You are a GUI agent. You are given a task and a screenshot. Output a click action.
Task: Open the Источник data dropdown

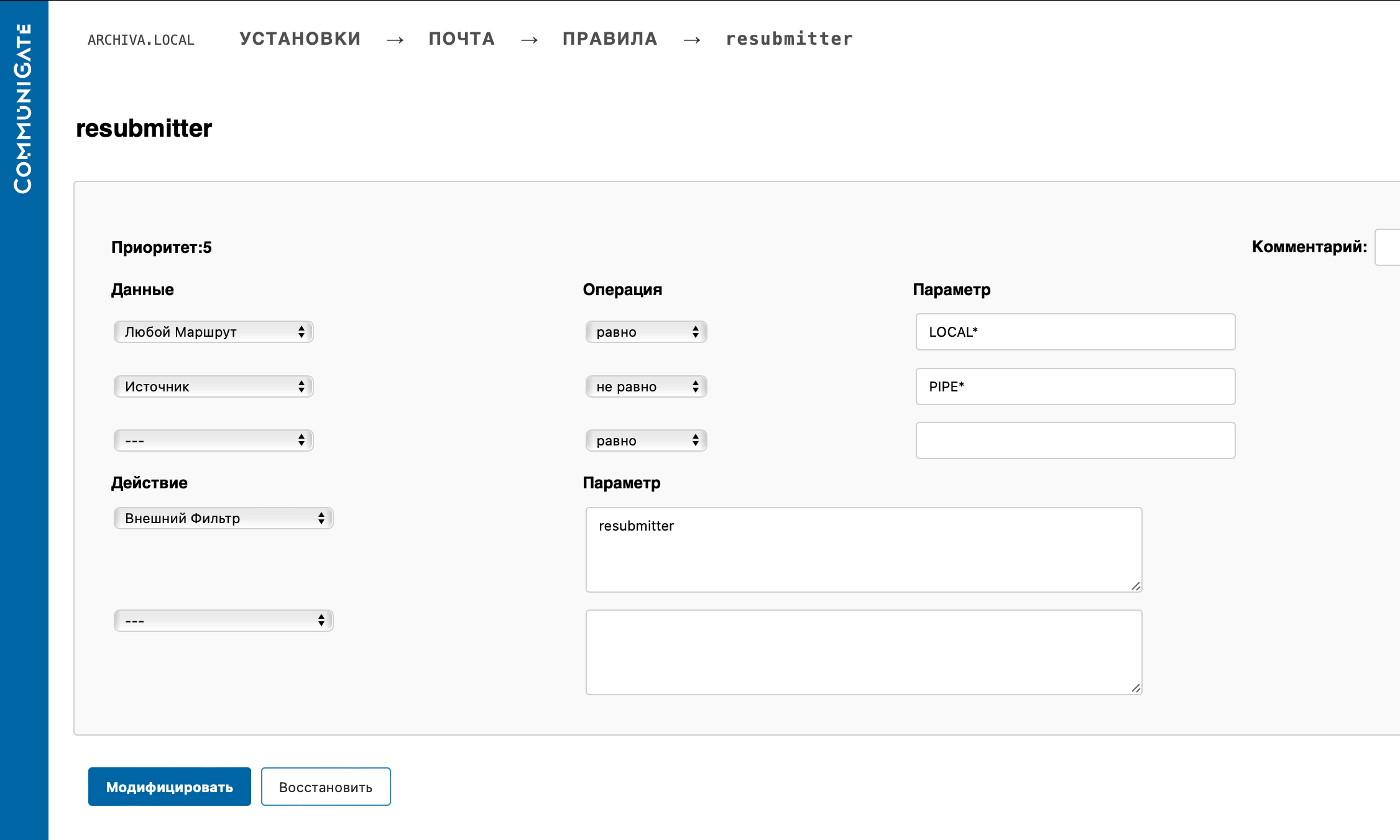coord(213,386)
